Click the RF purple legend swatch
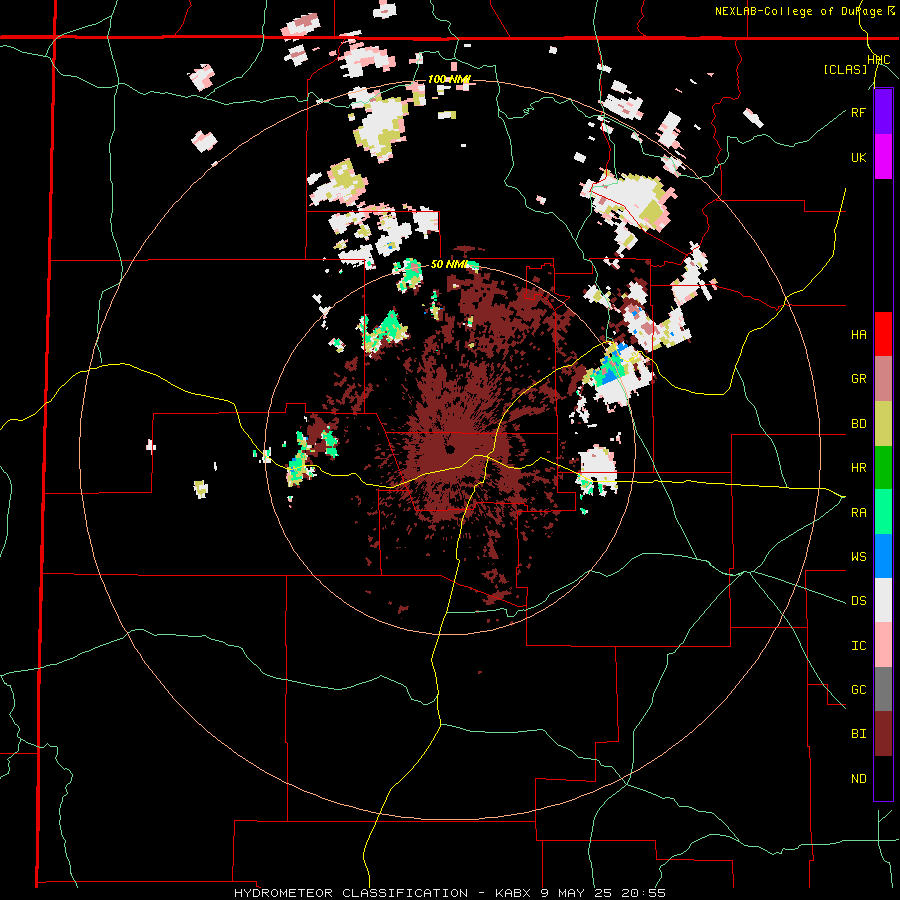 tap(883, 112)
